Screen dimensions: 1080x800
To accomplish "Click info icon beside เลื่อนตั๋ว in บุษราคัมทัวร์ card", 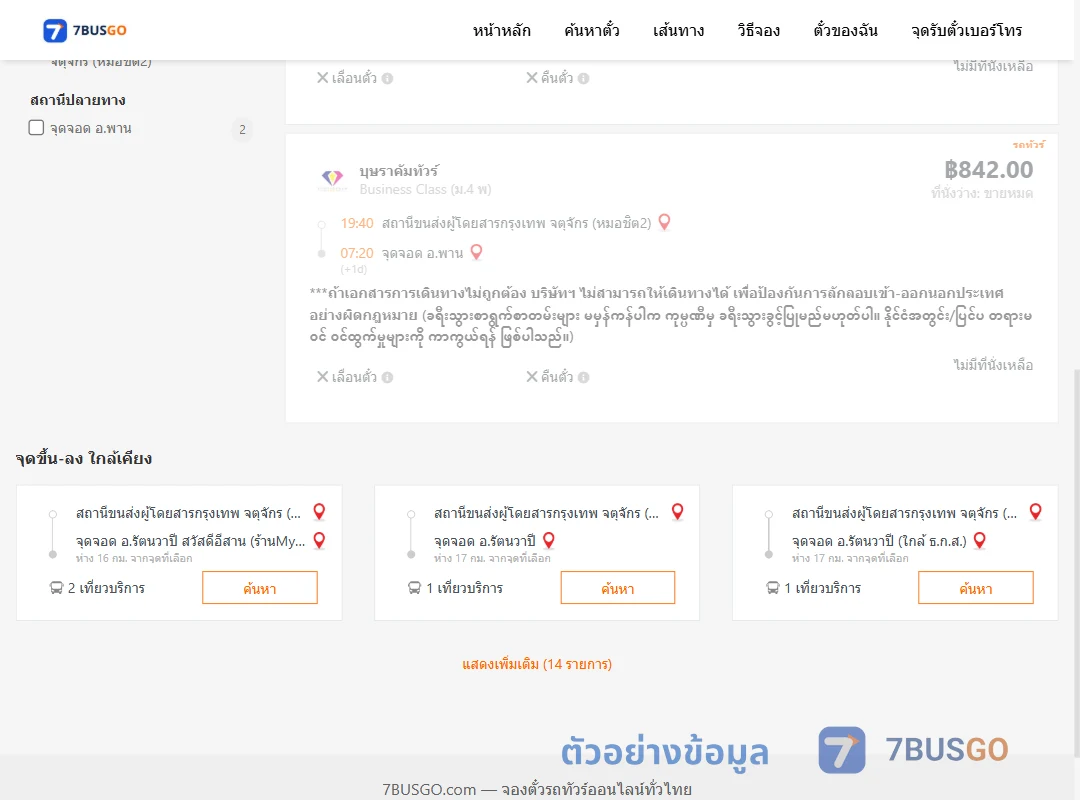I will click(388, 378).
